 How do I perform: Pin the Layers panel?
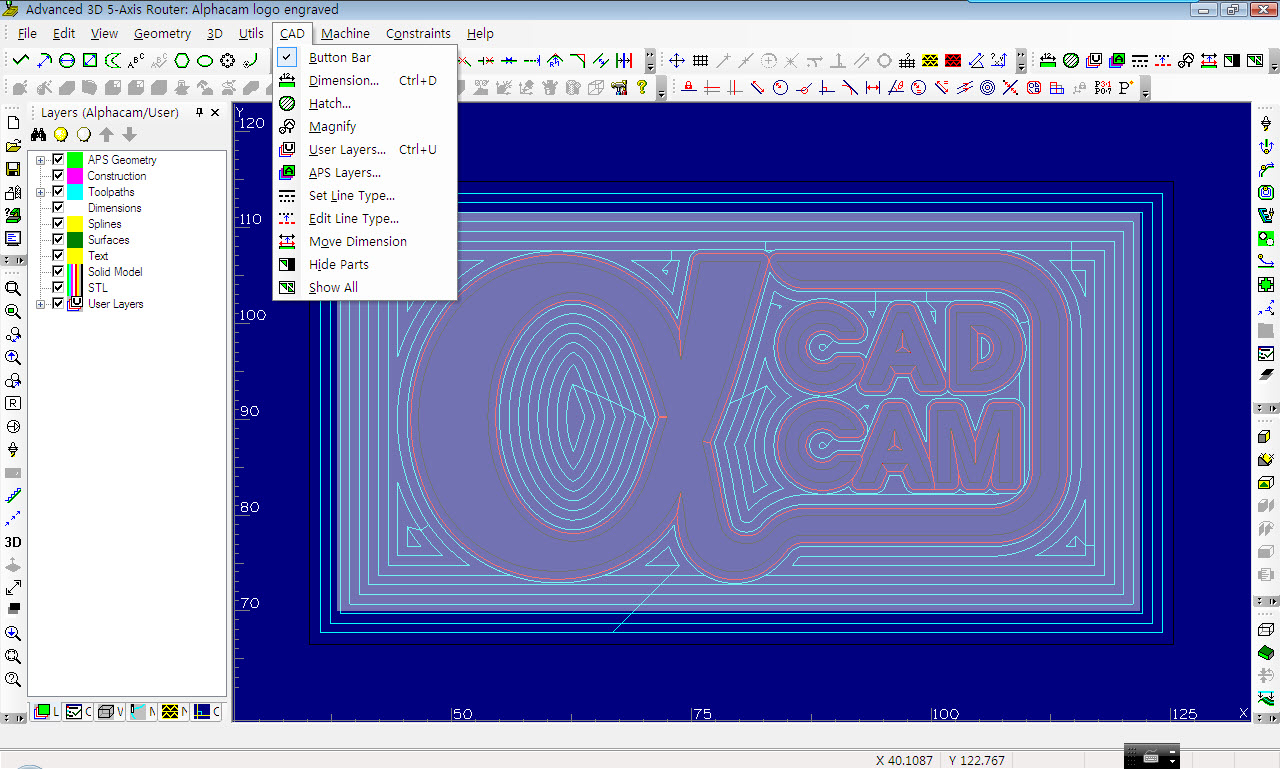199,113
